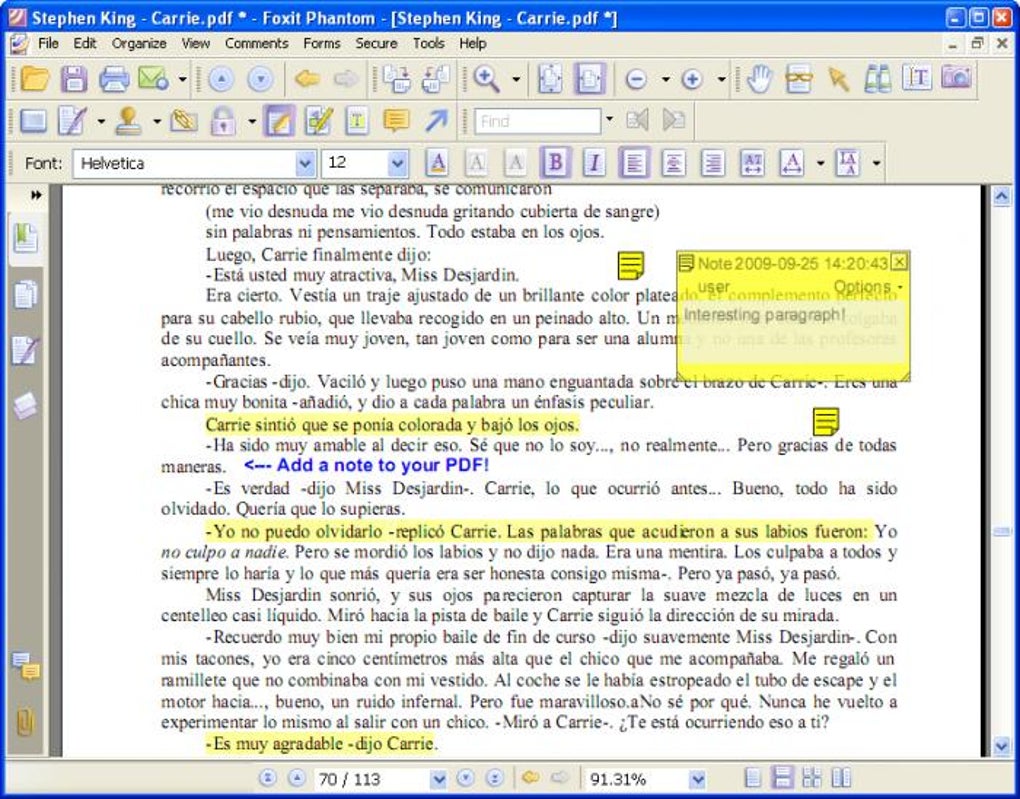
Task: Select the Snapshot camera tool
Action: tap(957, 77)
